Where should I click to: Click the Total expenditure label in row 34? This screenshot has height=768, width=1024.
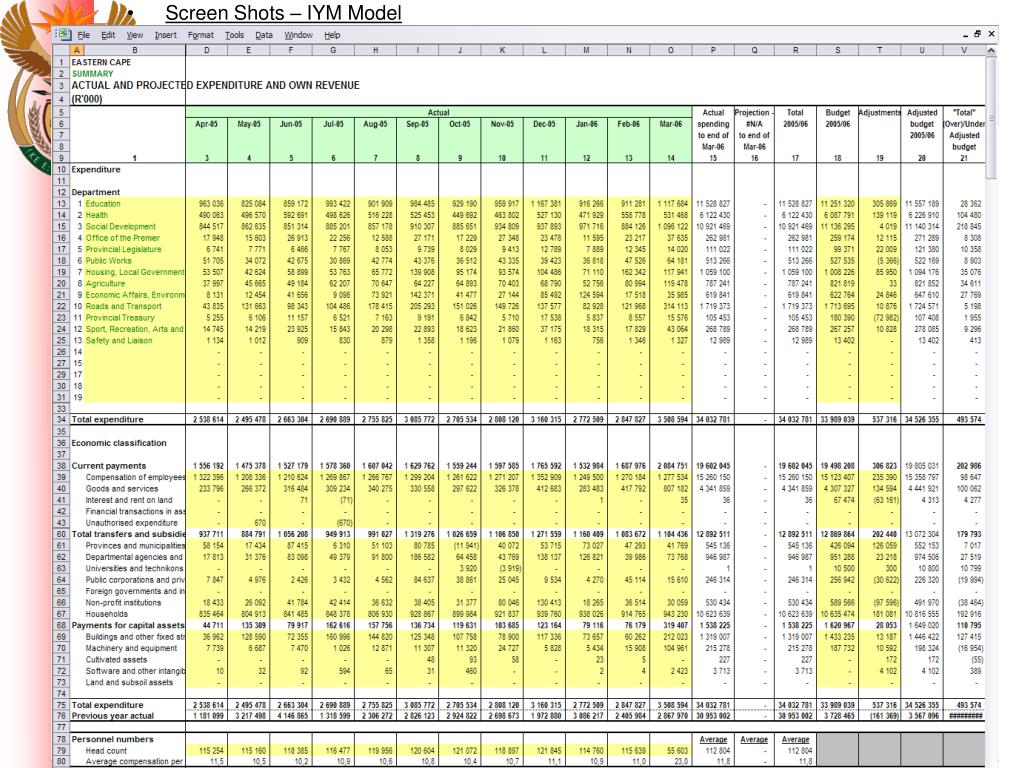point(107,419)
